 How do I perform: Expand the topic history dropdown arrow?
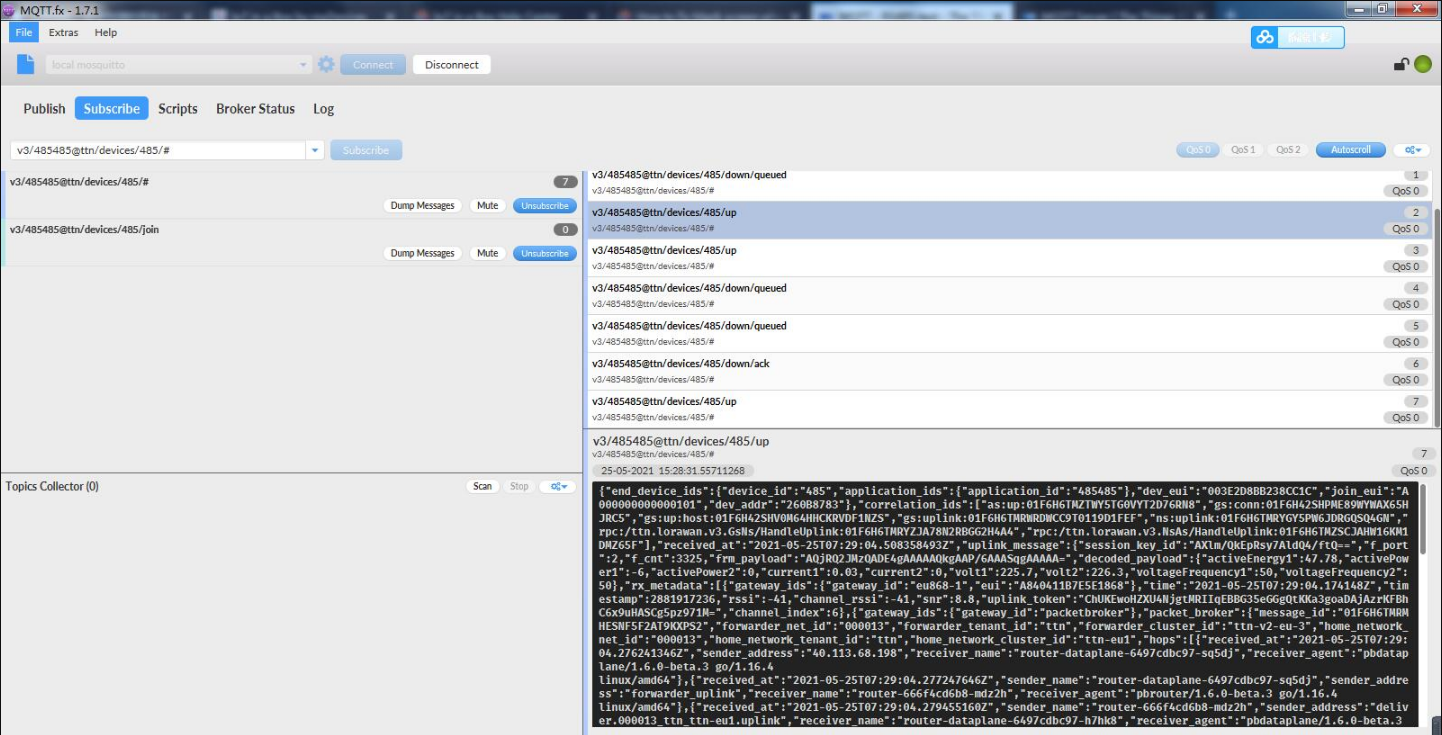[315, 150]
